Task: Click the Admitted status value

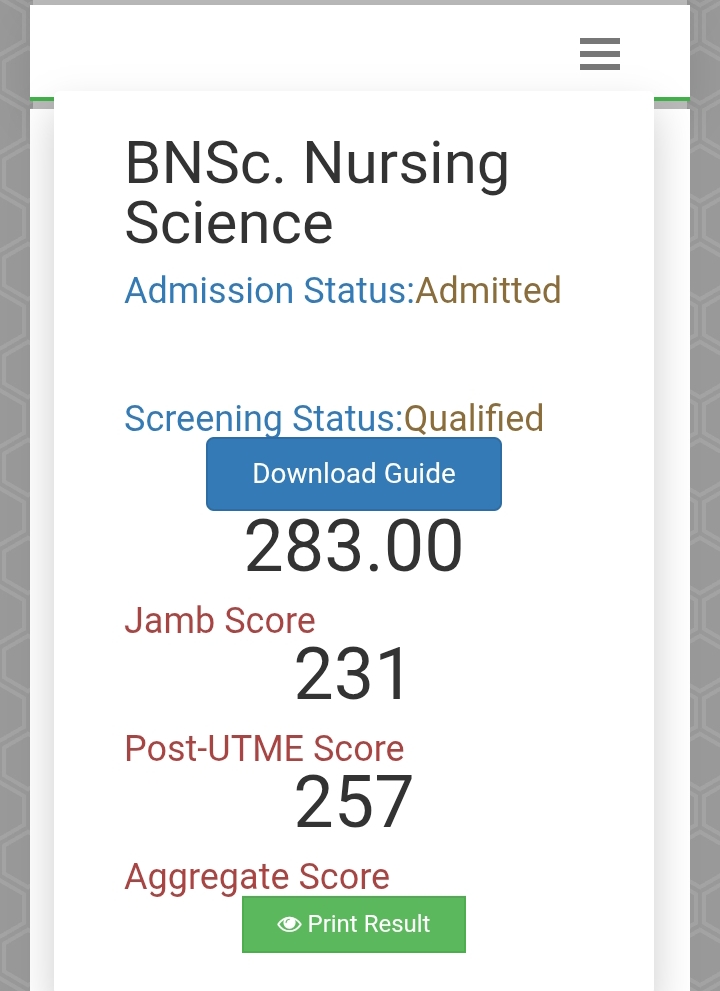Action: coord(488,291)
